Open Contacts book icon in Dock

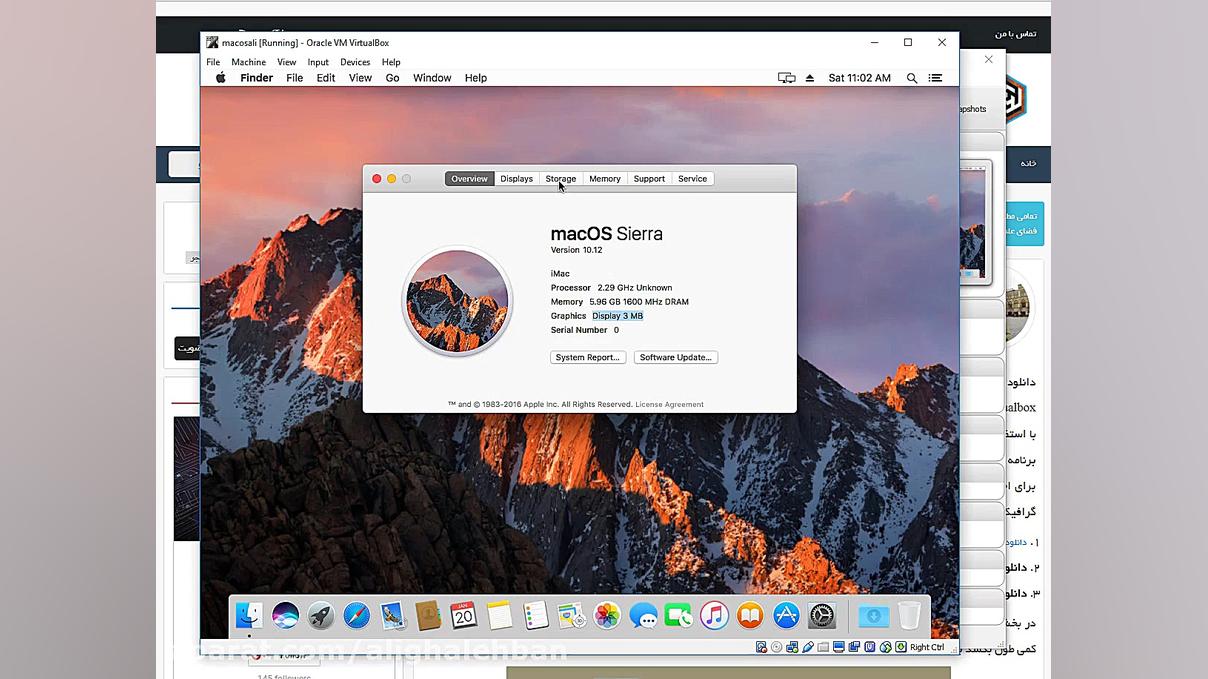[428, 615]
